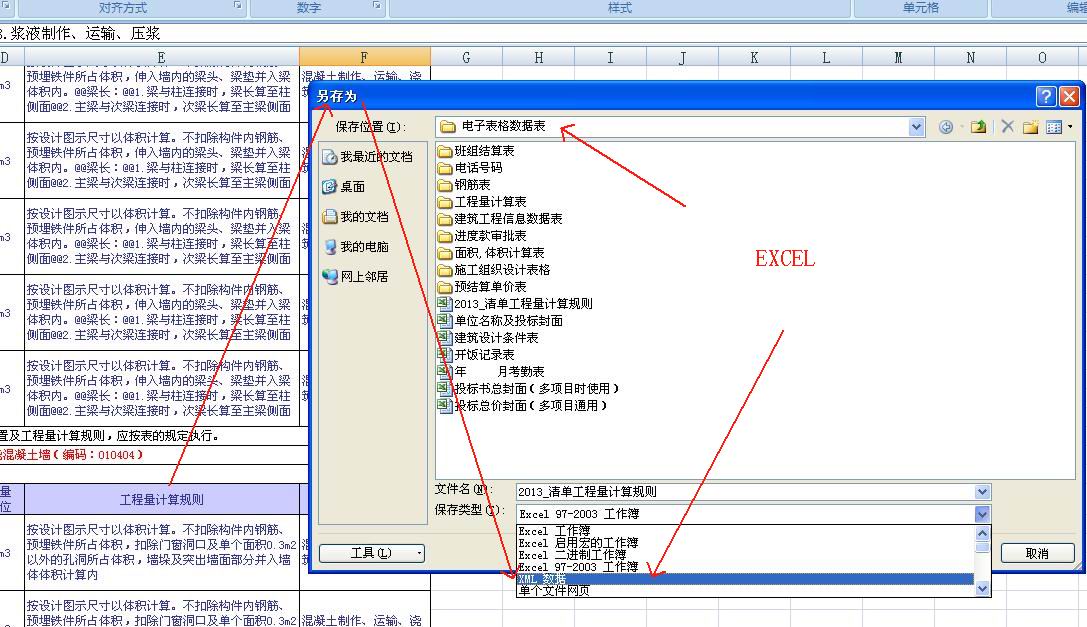1087x627 pixels.
Task: Click the Back navigation icon in Save As dialog
Action: coord(946,127)
